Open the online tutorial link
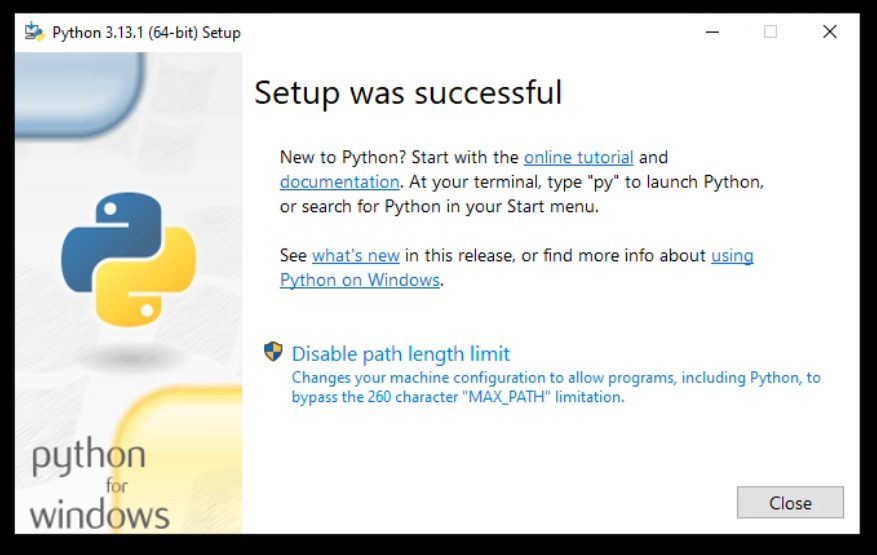The height and width of the screenshot is (555, 877). 578,157
